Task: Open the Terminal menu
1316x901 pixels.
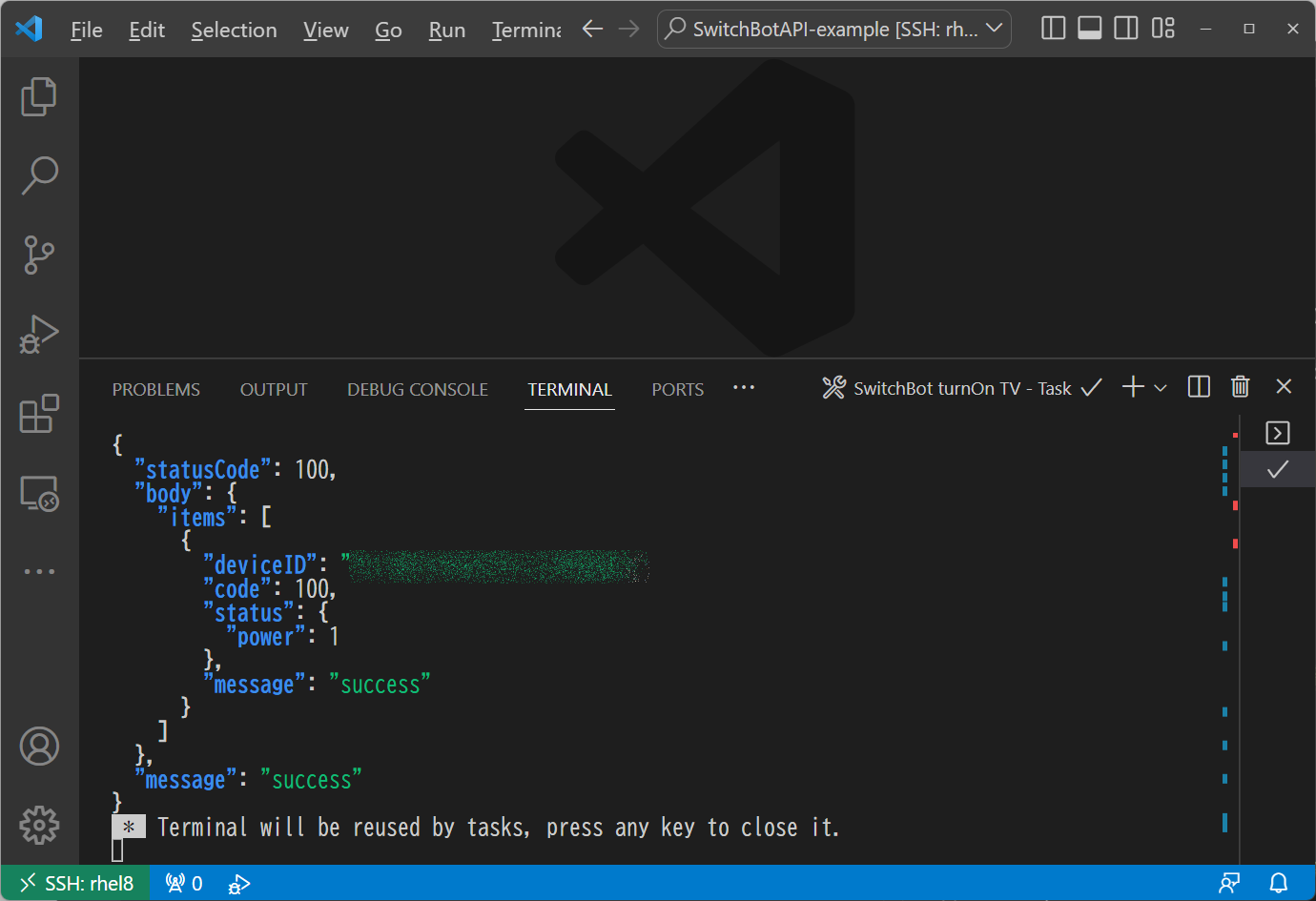Action: tap(525, 30)
